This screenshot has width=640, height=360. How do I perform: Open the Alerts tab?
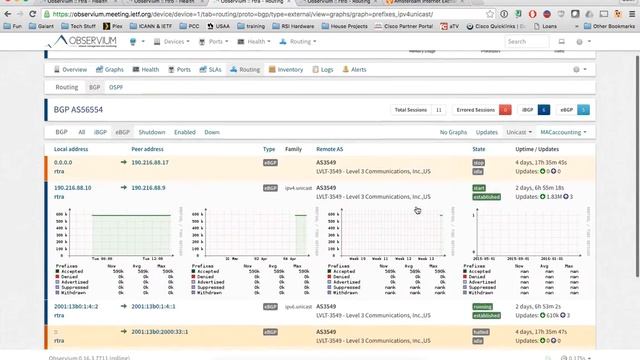[x=354, y=69]
